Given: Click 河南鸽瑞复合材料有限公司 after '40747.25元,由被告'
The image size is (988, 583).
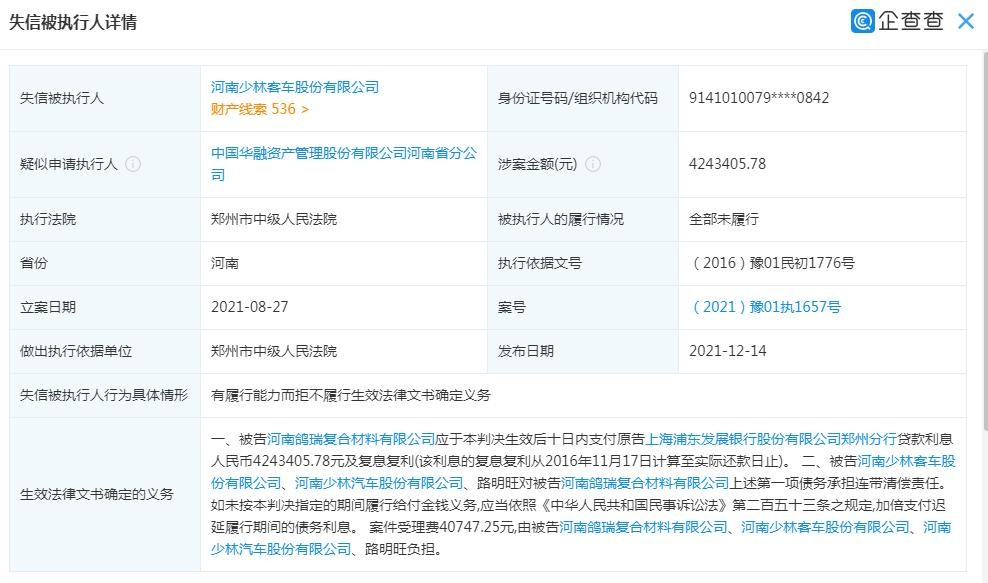Looking at the screenshot, I should [x=643, y=527].
